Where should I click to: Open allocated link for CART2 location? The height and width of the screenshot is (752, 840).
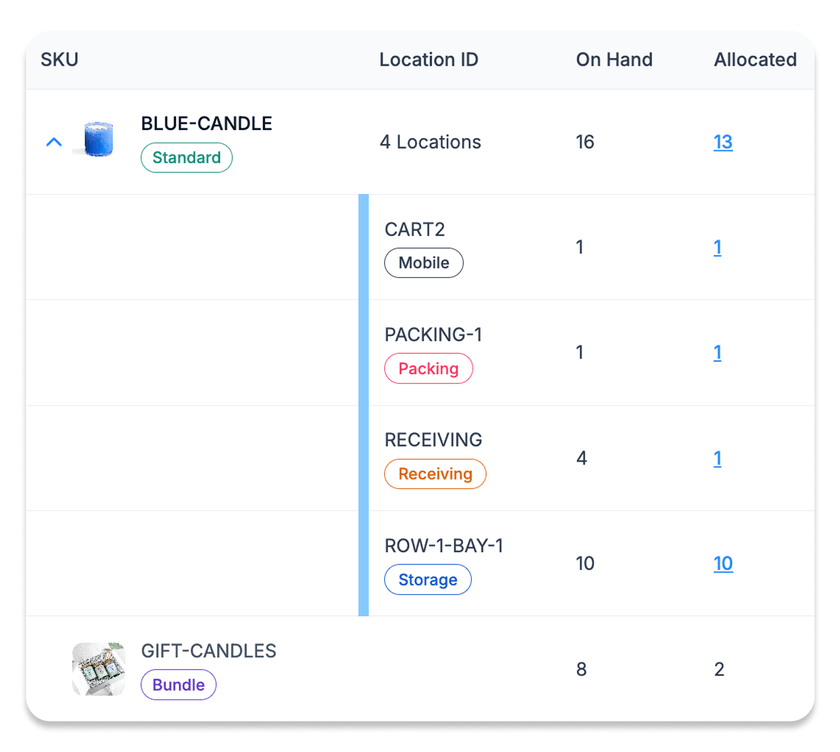[x=717, y=247]
